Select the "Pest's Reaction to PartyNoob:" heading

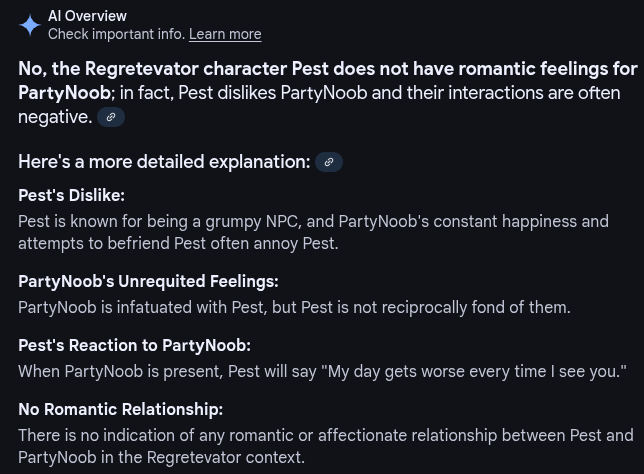pyautogui.click(x=134, y=345)
